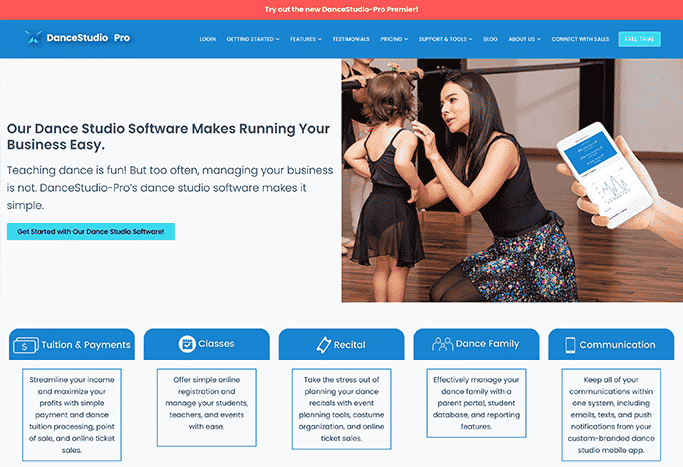Click the dance teacher hero image
This screenshot has height=467, width=683.
pyautogui.click(x=512, y=180)
